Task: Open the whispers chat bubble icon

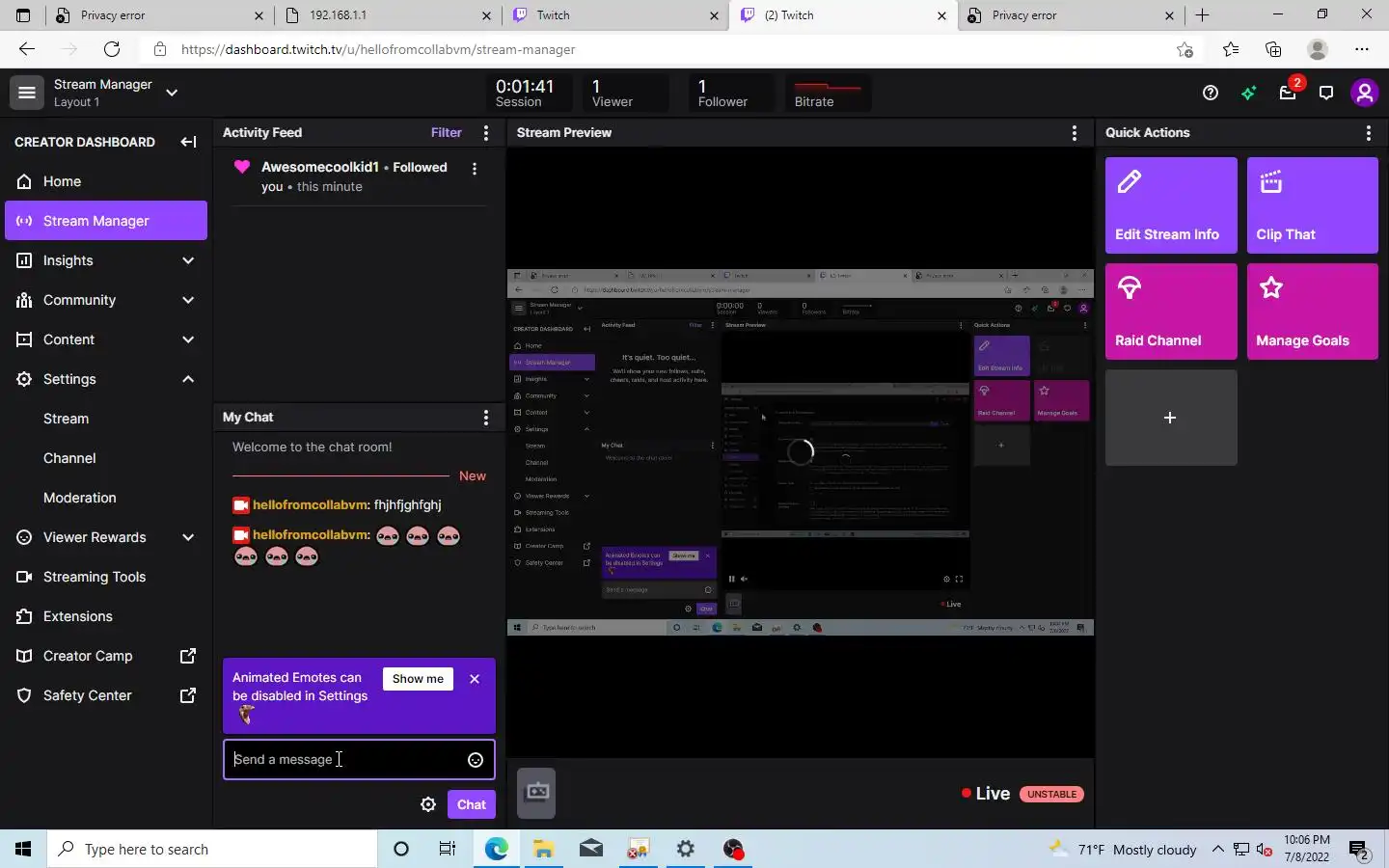Action: pyautogui.click(x=1326, y=93)
